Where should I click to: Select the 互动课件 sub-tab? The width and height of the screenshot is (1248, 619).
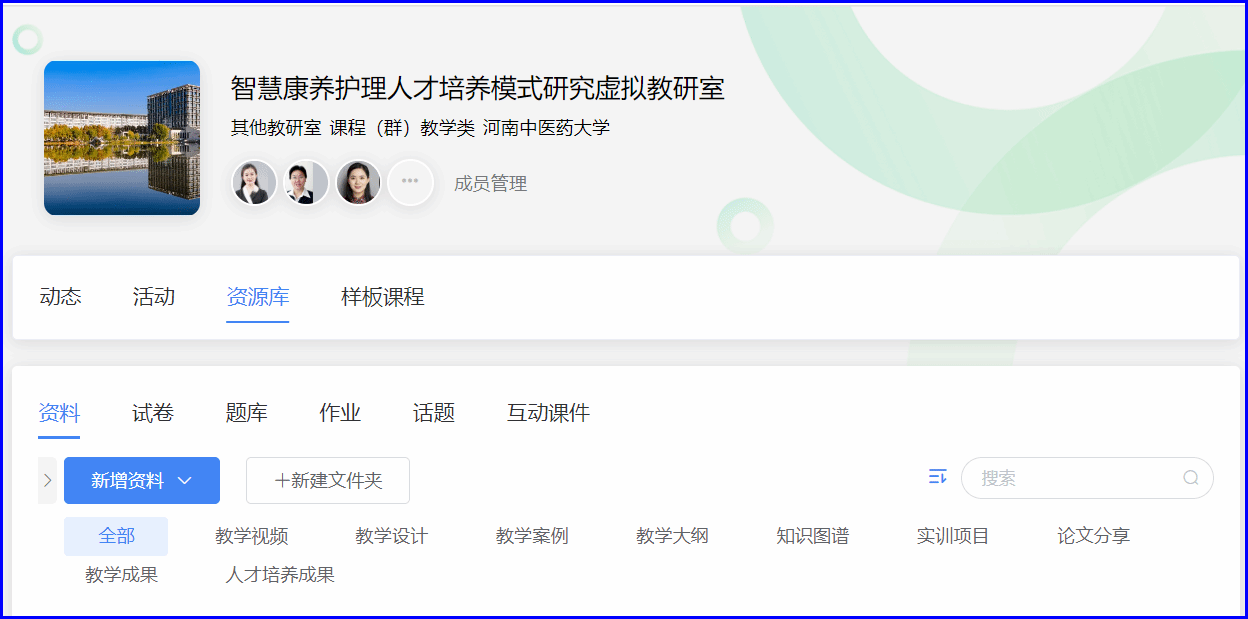click(548, 413)
